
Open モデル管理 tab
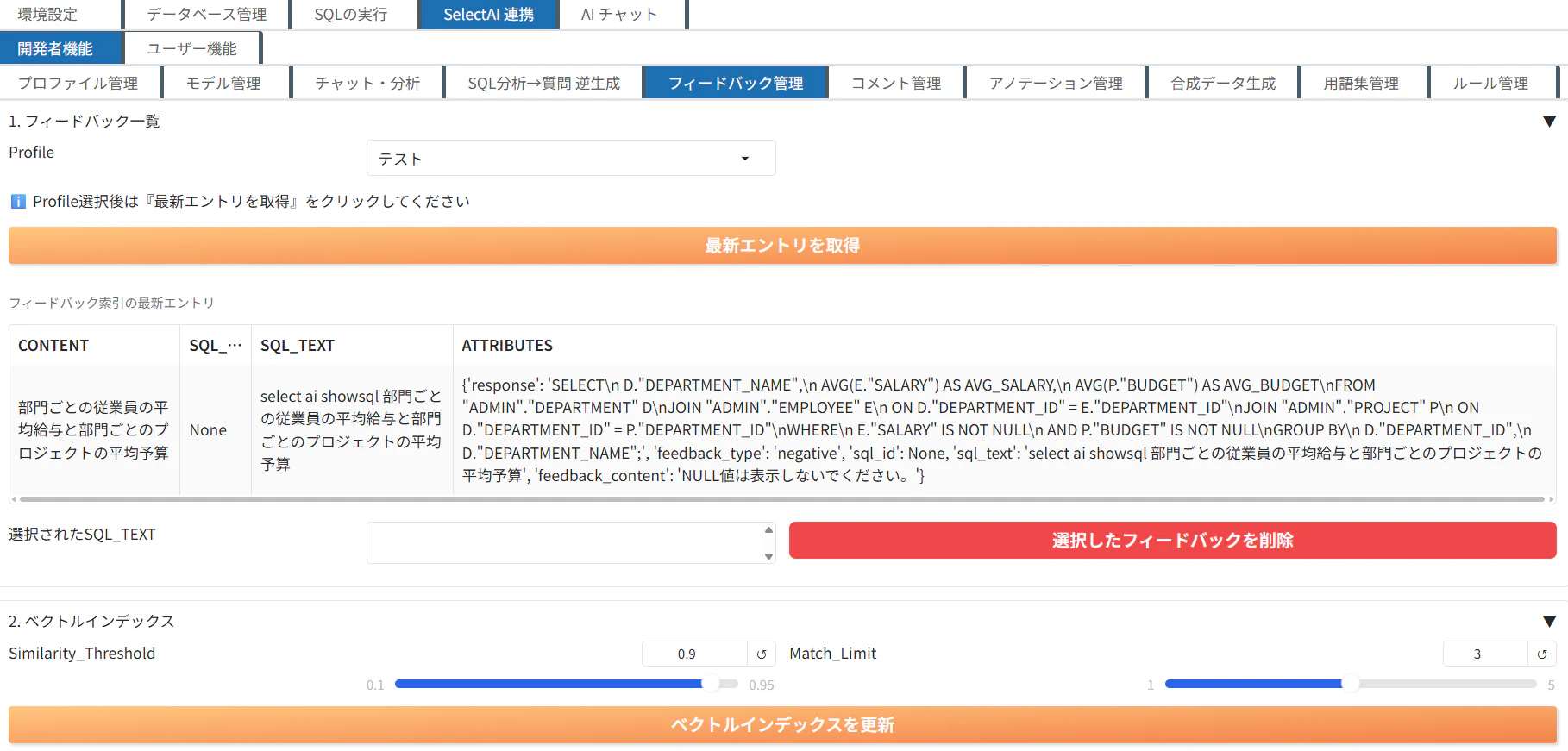(224, 84)
